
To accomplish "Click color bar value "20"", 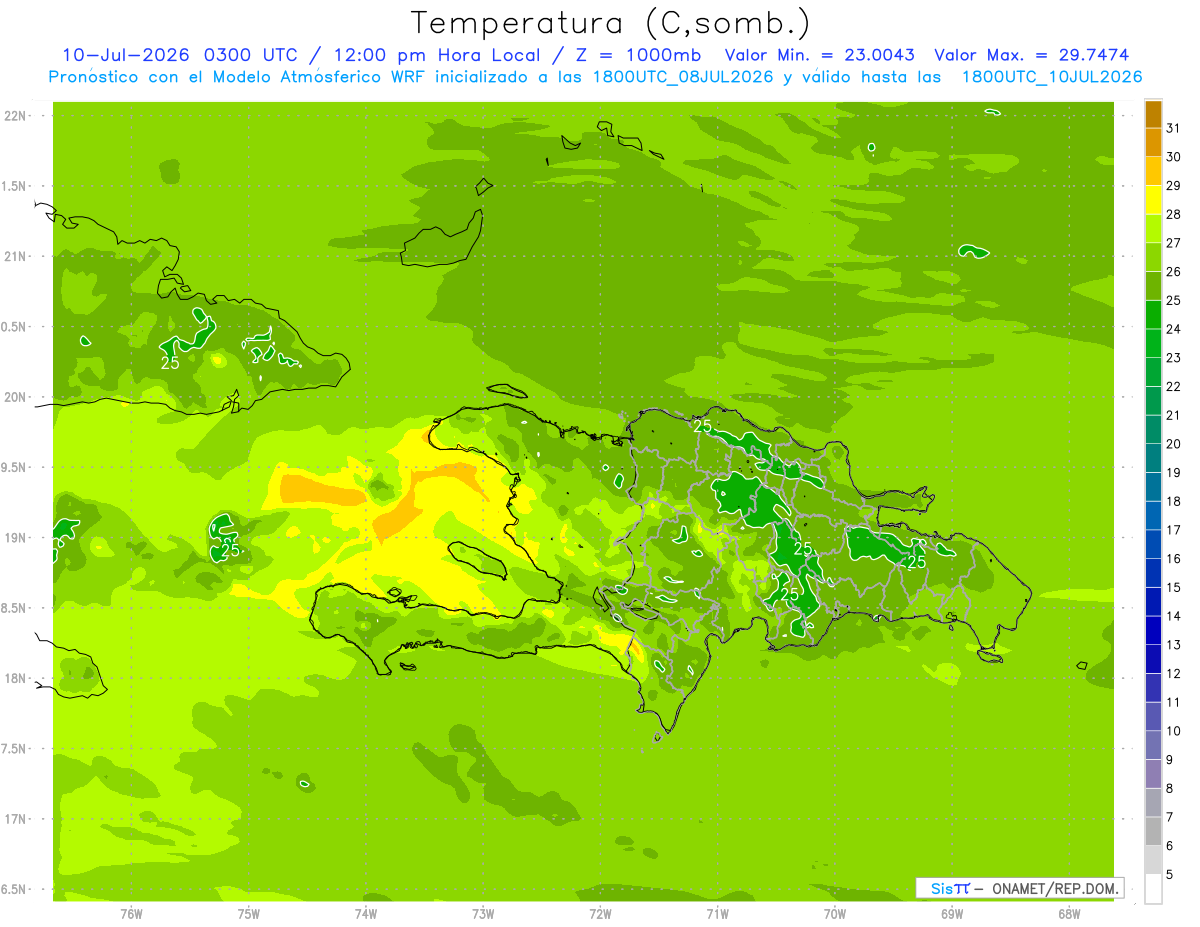I will click(x=1173, y=444).
